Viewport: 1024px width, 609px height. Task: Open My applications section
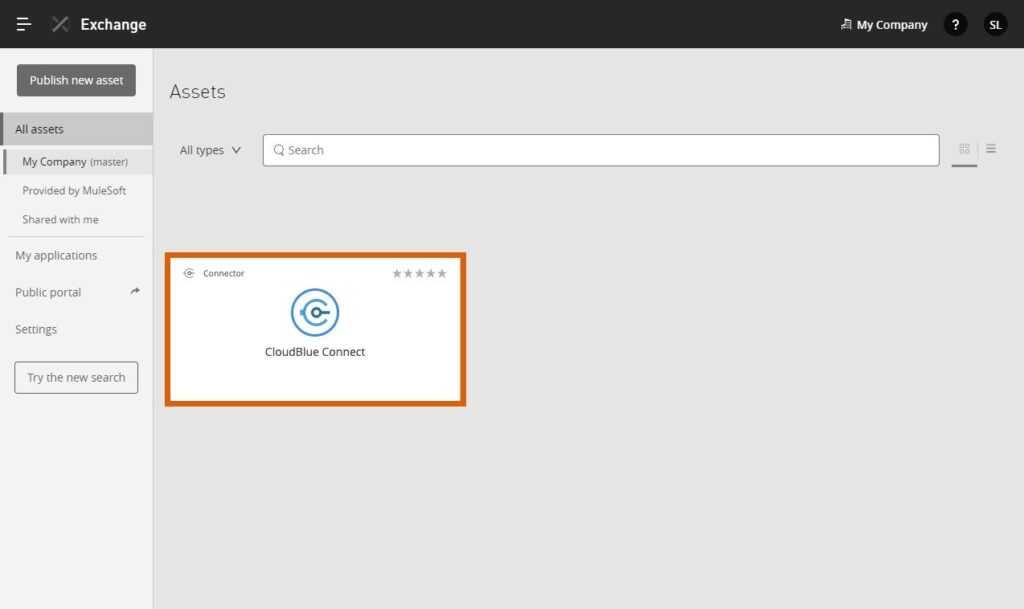(56, 255)
